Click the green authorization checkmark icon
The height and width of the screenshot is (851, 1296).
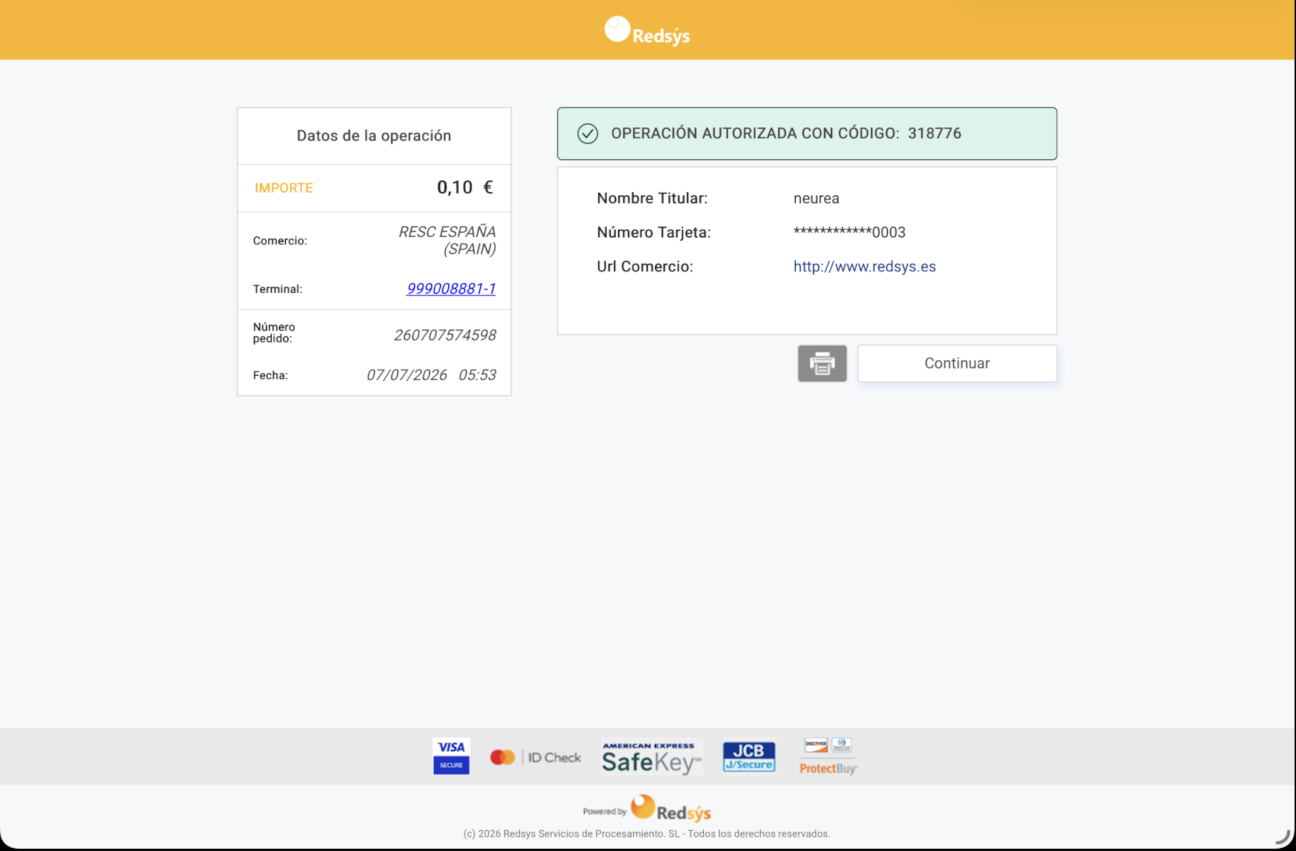coord(588,133)
